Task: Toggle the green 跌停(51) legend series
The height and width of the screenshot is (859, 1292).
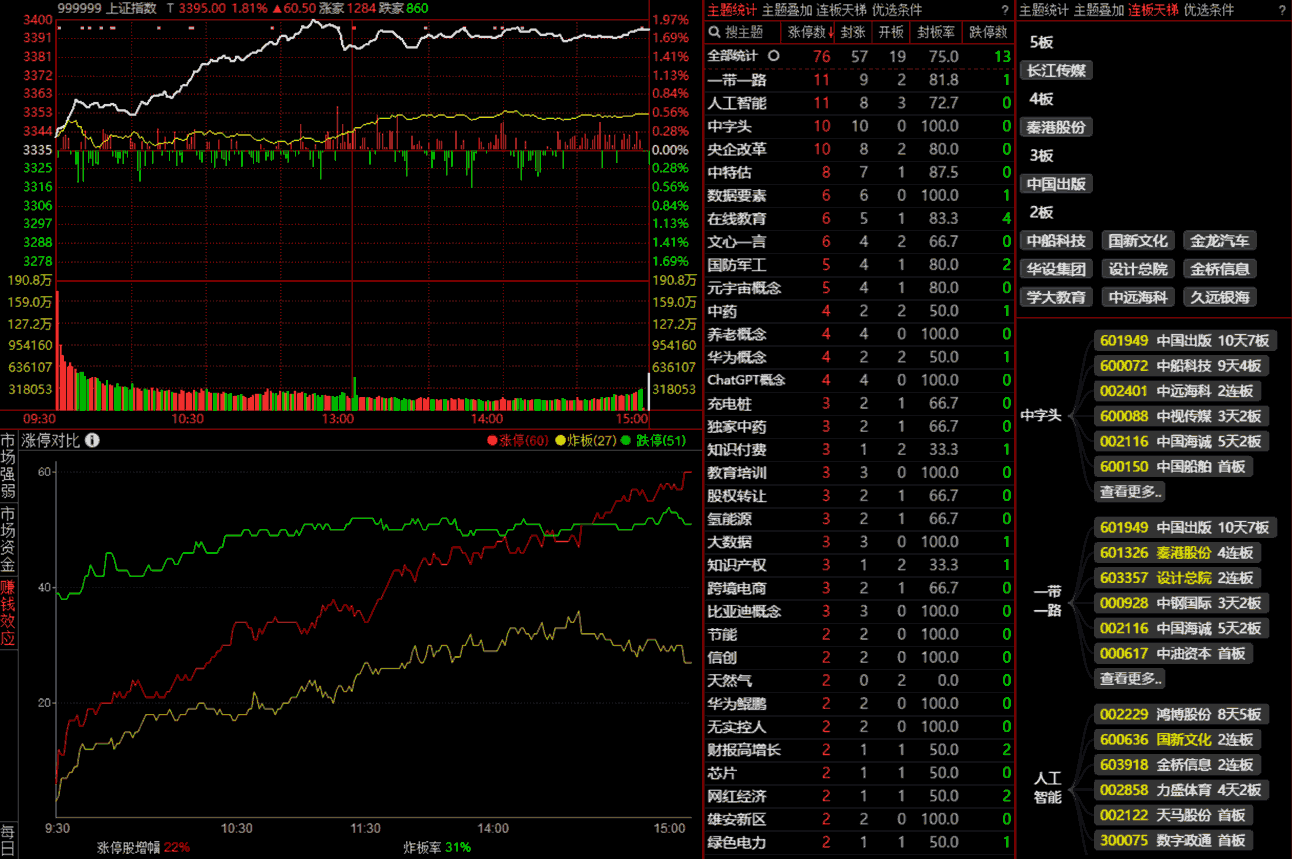Action: tap(654, 440)
